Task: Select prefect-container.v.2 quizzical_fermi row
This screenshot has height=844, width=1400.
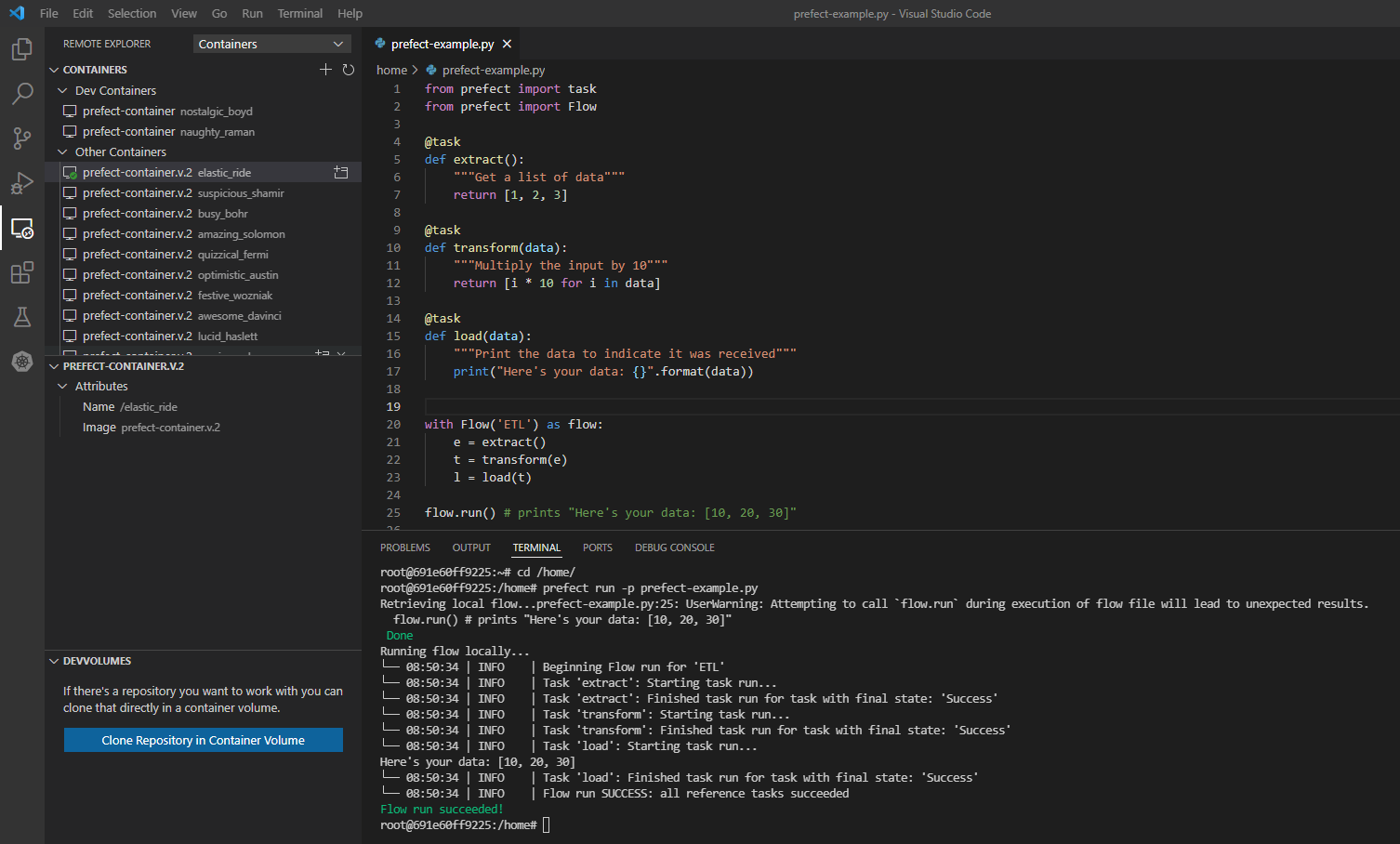Action: tap(203, 254)
